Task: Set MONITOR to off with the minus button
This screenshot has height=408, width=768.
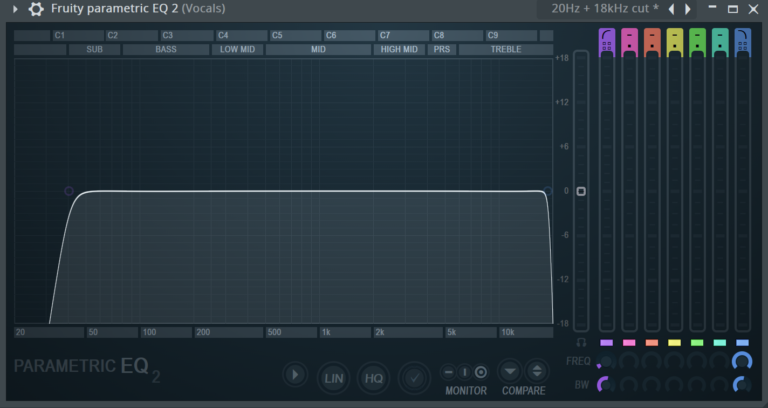Action: [448, 373]
